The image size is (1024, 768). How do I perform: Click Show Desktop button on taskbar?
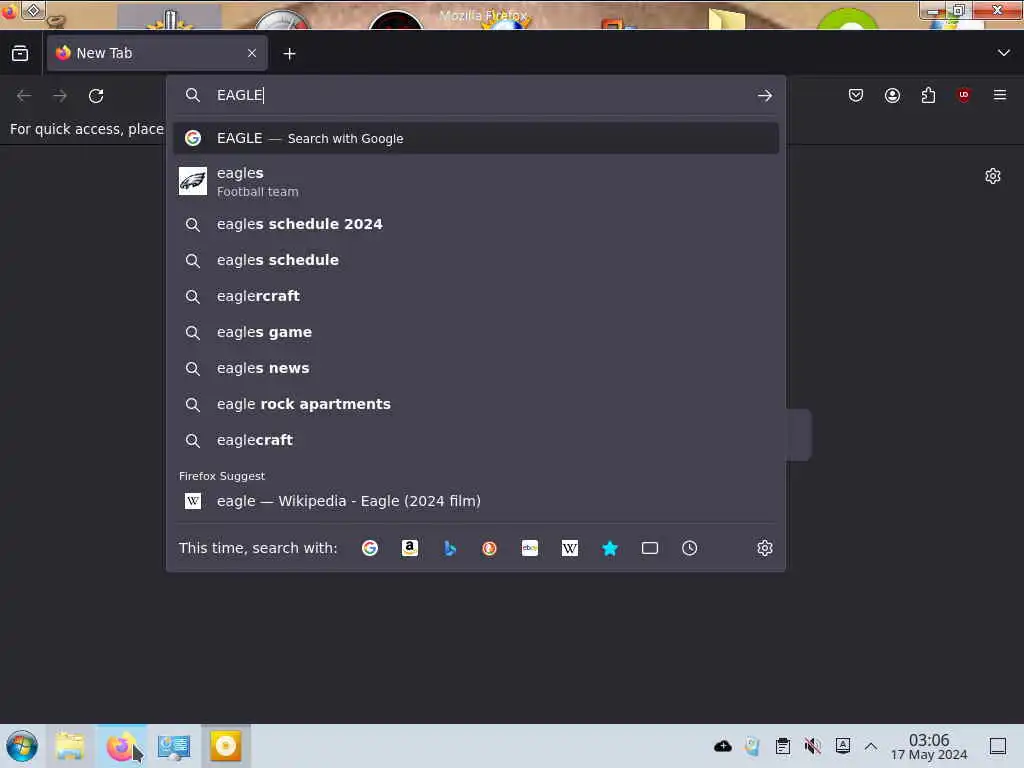point(998,746)
